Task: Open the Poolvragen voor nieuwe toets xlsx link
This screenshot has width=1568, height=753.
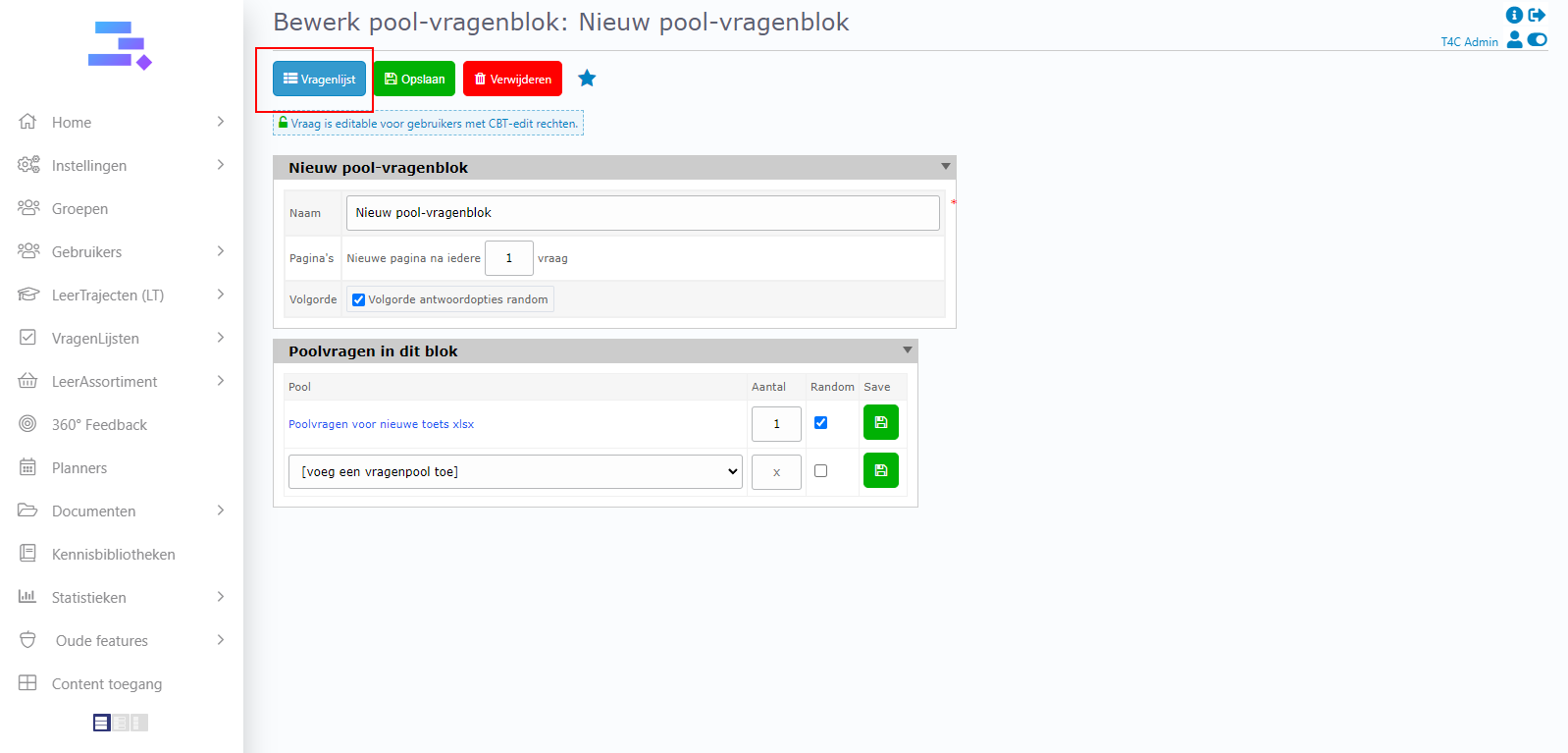Action: (381, 424)
